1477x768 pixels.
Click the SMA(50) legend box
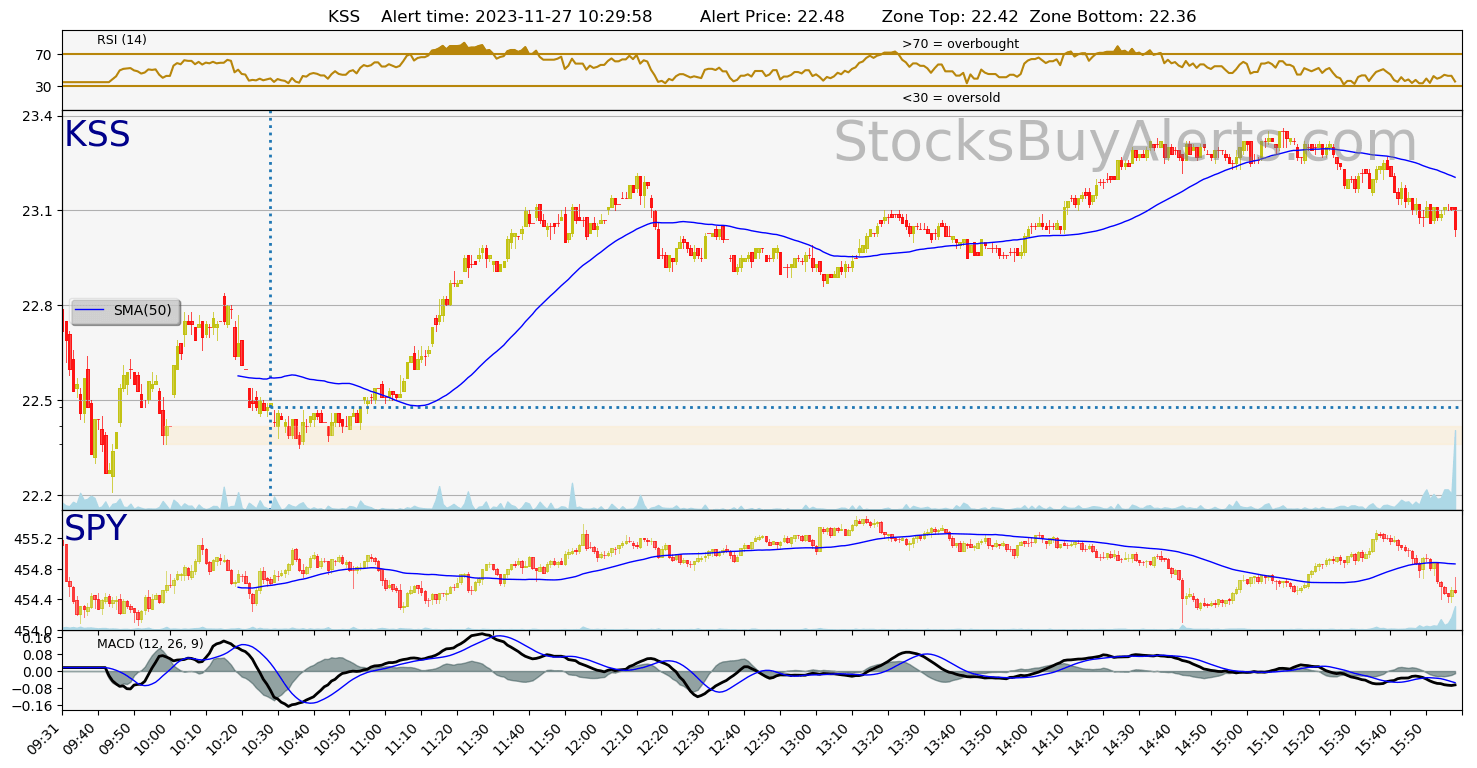[126, 311]
